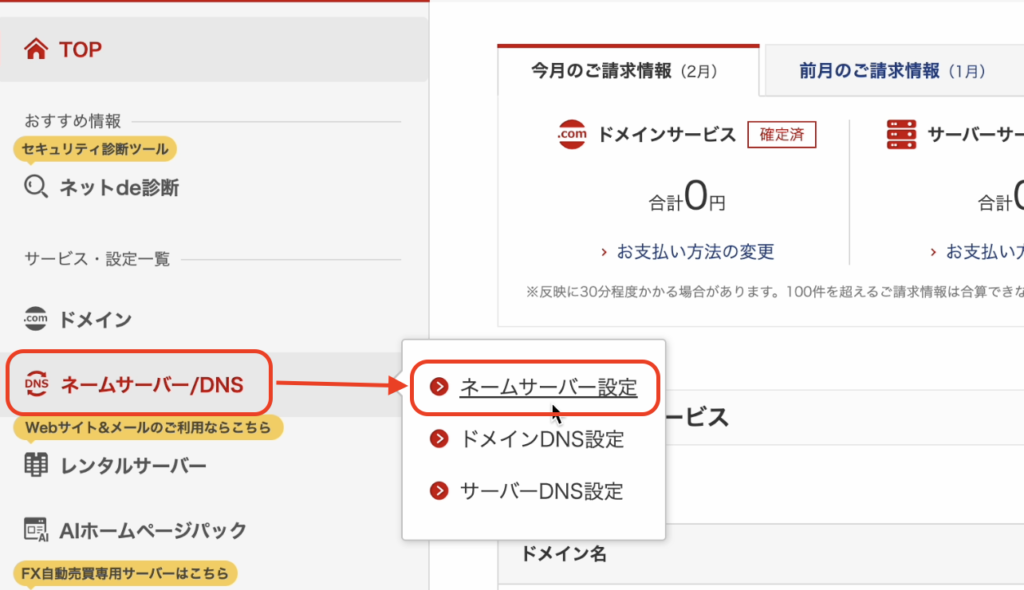Click the red .com ドメインサービス icon
This screenshot has width=1024, height=590.
[x=571, y=135]
